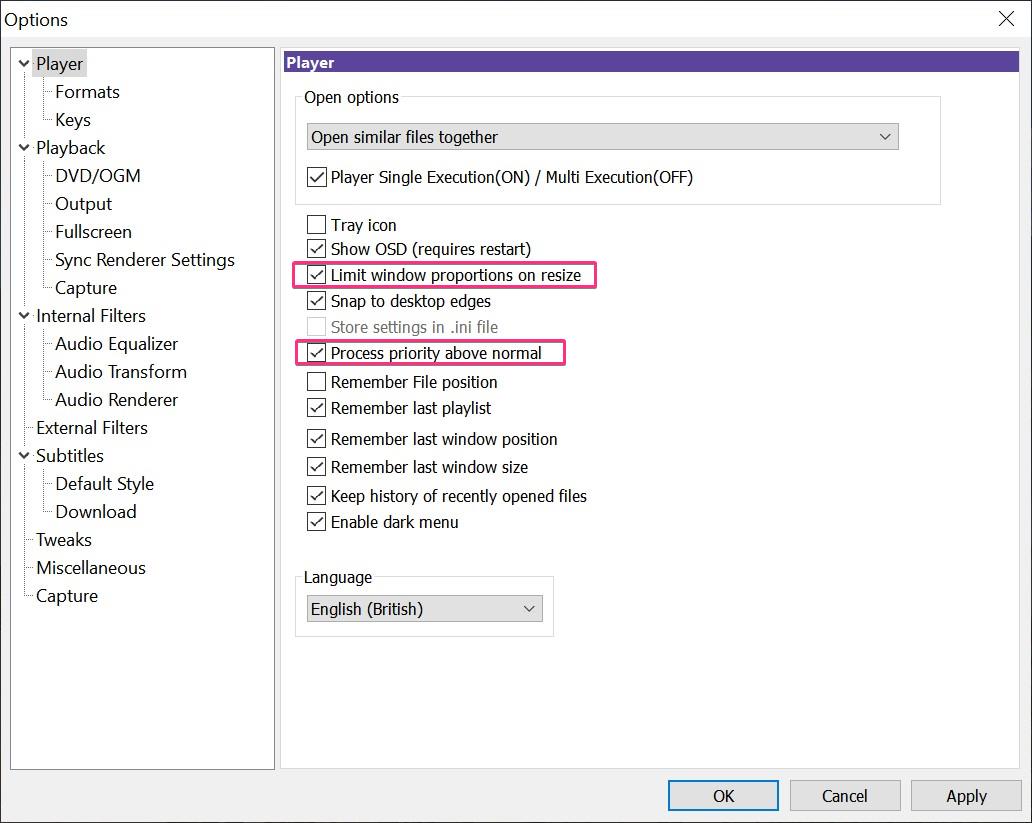The image size is (1032, 823).
Task: Disable Show OSD option
Action: [x=317, y=249]
